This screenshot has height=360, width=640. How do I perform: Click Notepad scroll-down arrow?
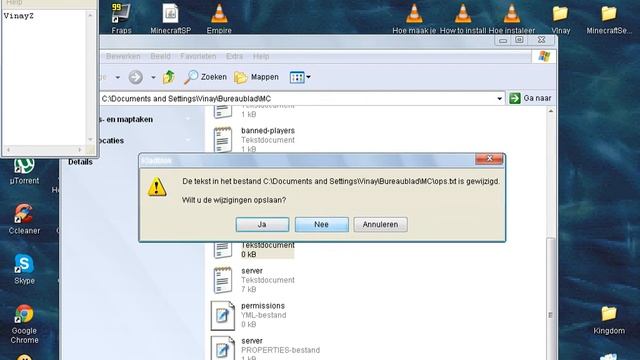pyautogui.click(x=90, y=140)
